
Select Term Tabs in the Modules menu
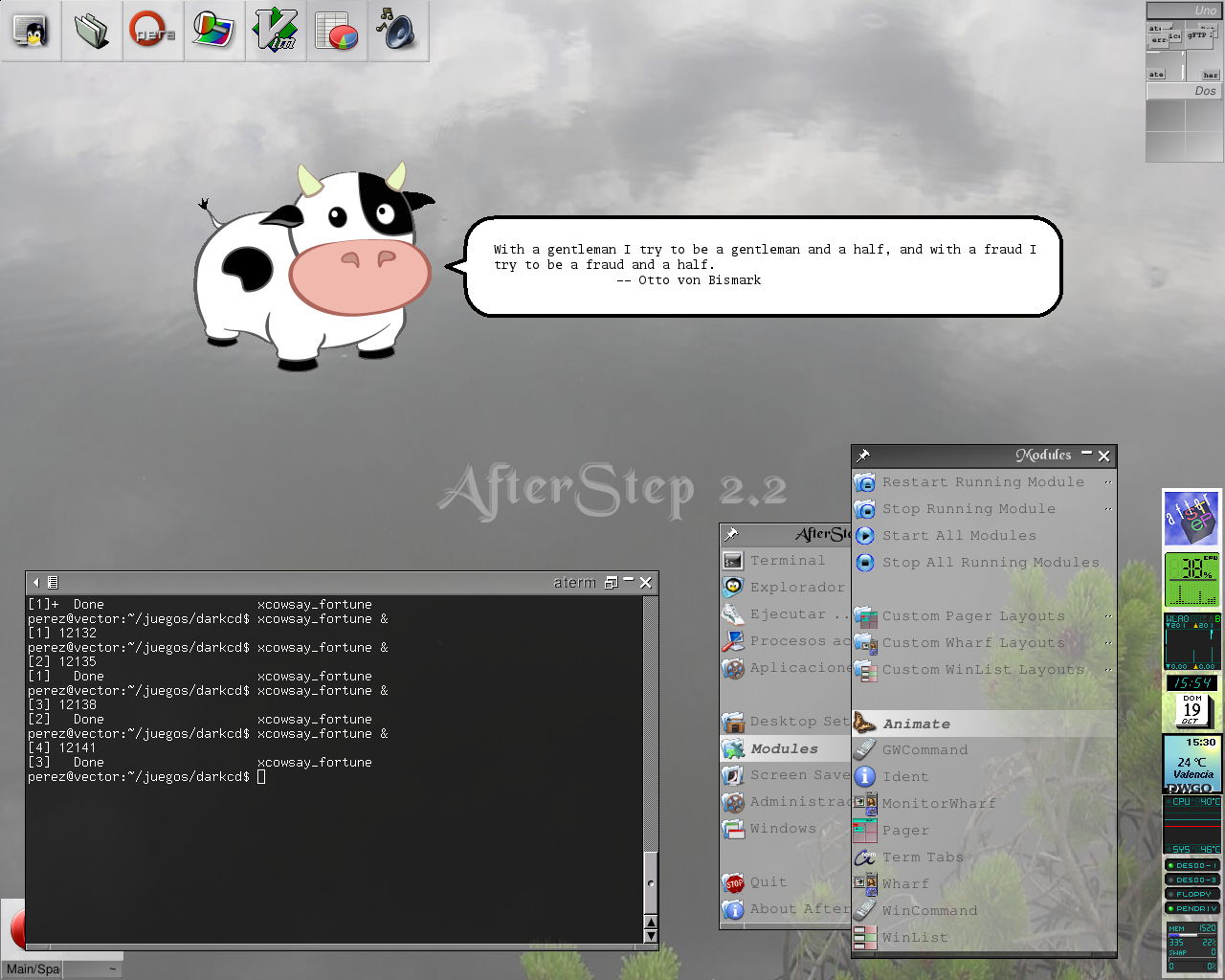pyautogui.click(x=984, y=857)
